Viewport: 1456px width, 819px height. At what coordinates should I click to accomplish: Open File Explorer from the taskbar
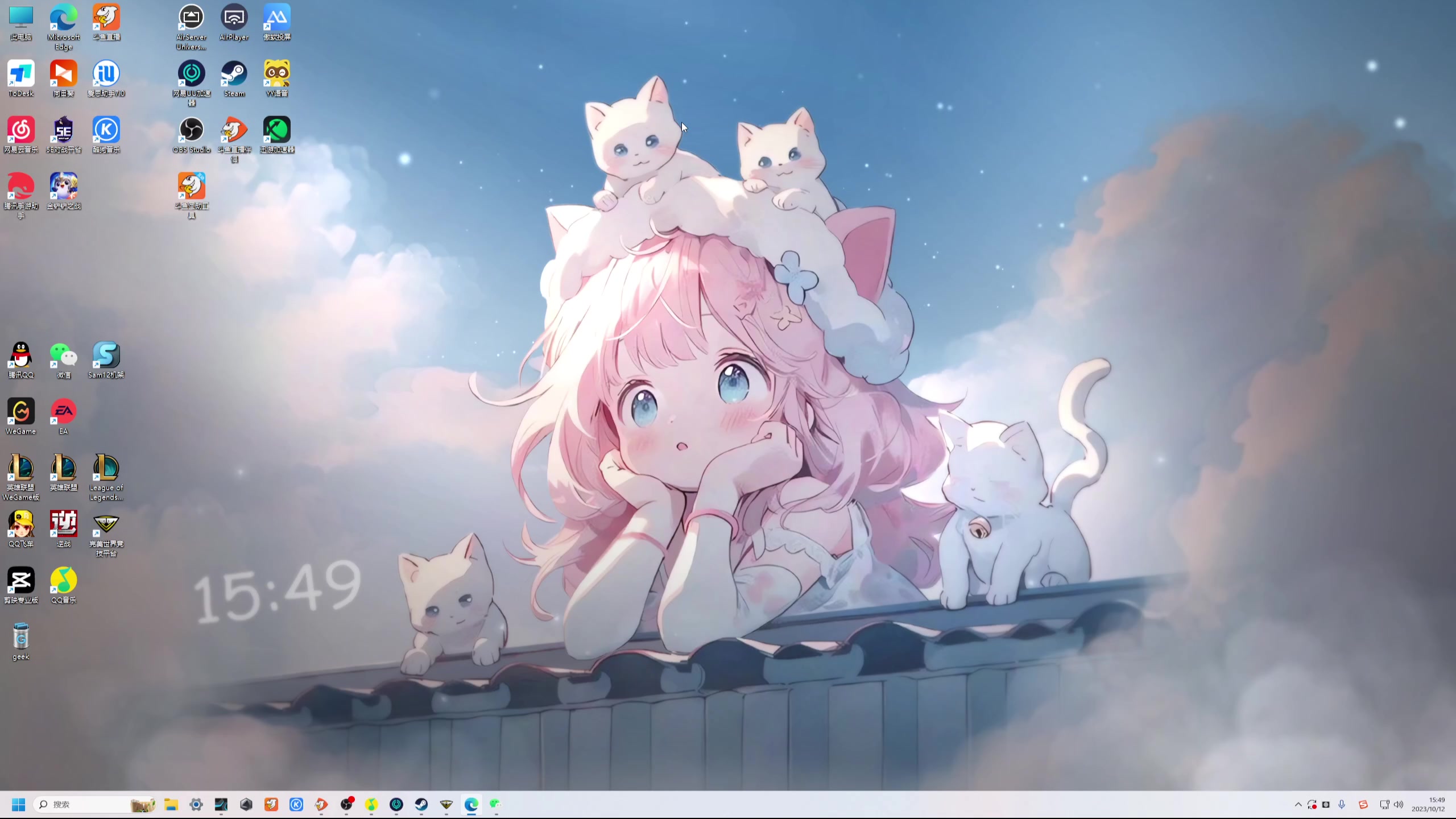point(171,804)
